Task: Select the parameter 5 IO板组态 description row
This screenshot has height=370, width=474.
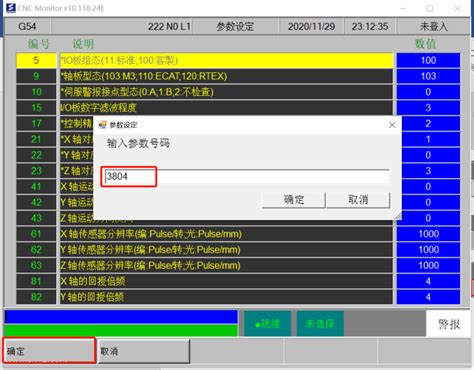Action: click(x=226, y=60)
